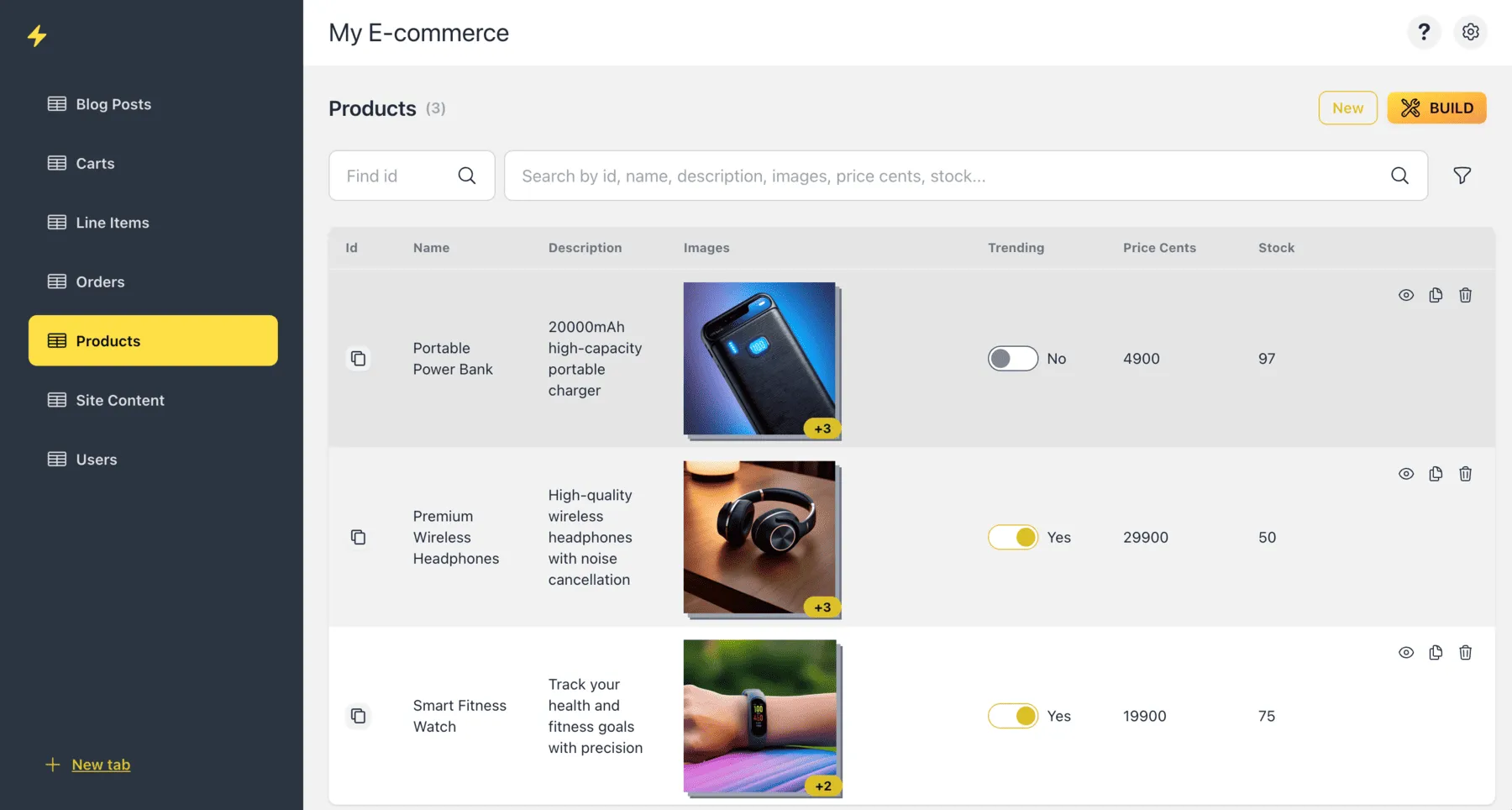Navigate to the Blog Posts section
Viewport: 1512px width, 810px height.
(113, 103)
